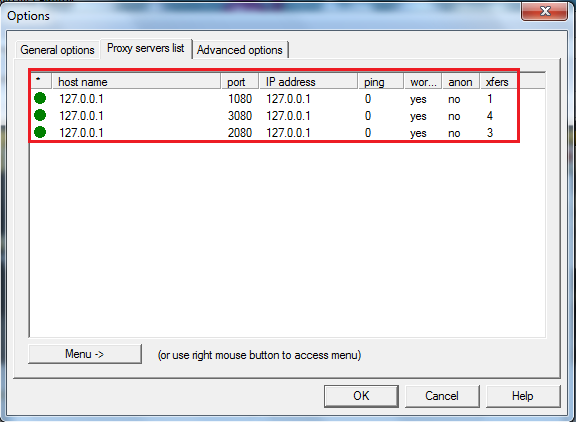Click the green status dot for port 3080

(40, 115)
